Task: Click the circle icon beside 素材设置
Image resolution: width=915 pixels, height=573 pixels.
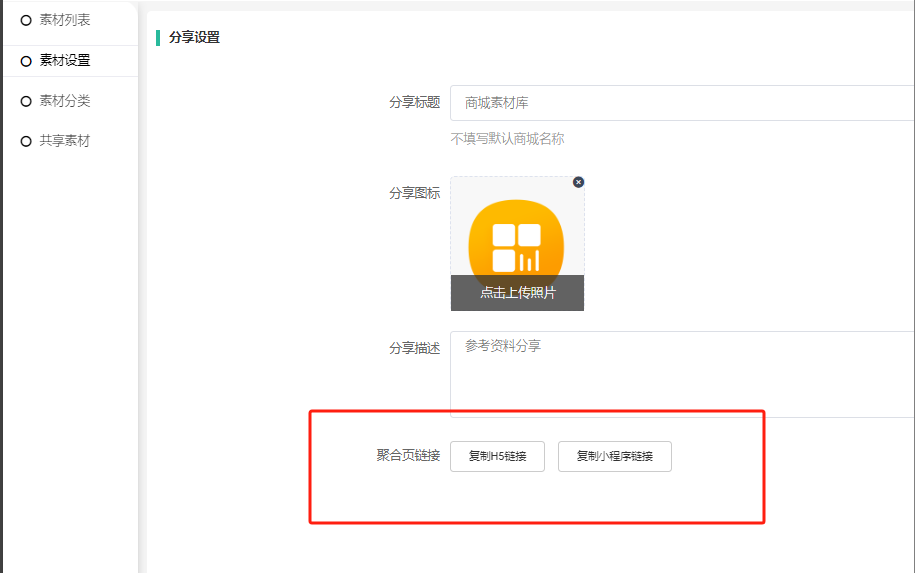Action: (x=26, y=61)
